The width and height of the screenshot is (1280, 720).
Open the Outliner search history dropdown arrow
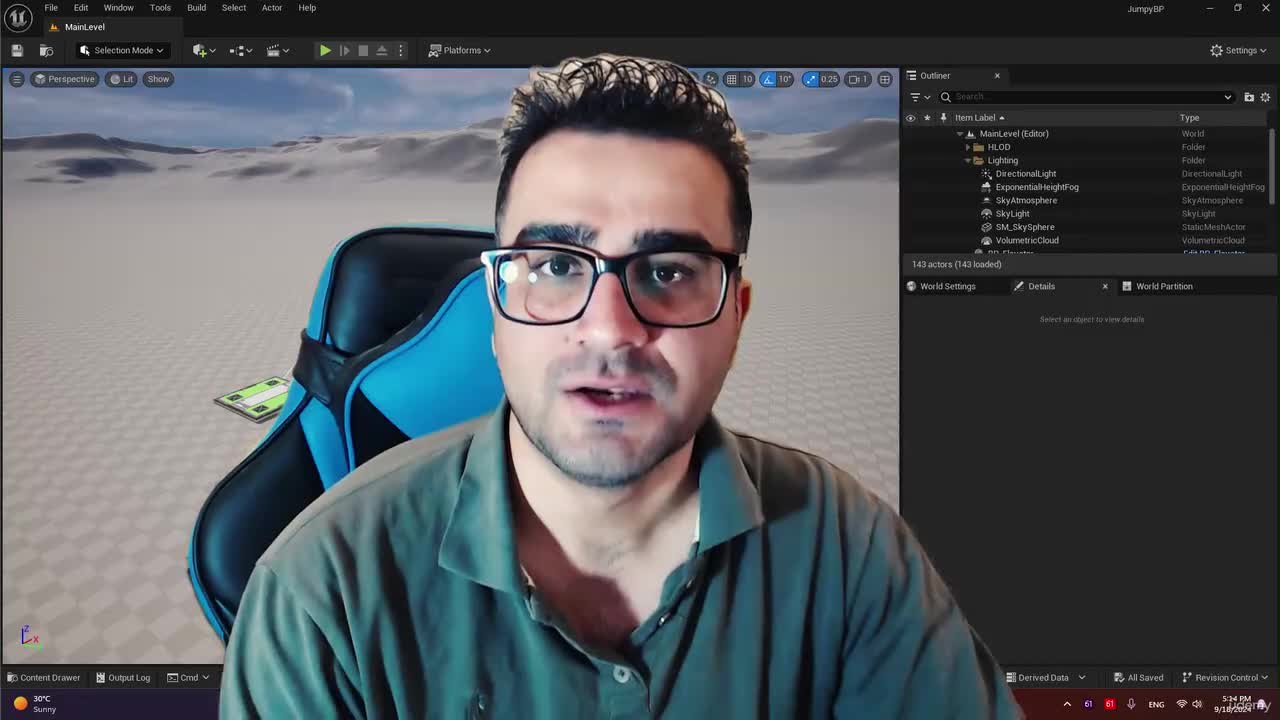coord(1228,97)
